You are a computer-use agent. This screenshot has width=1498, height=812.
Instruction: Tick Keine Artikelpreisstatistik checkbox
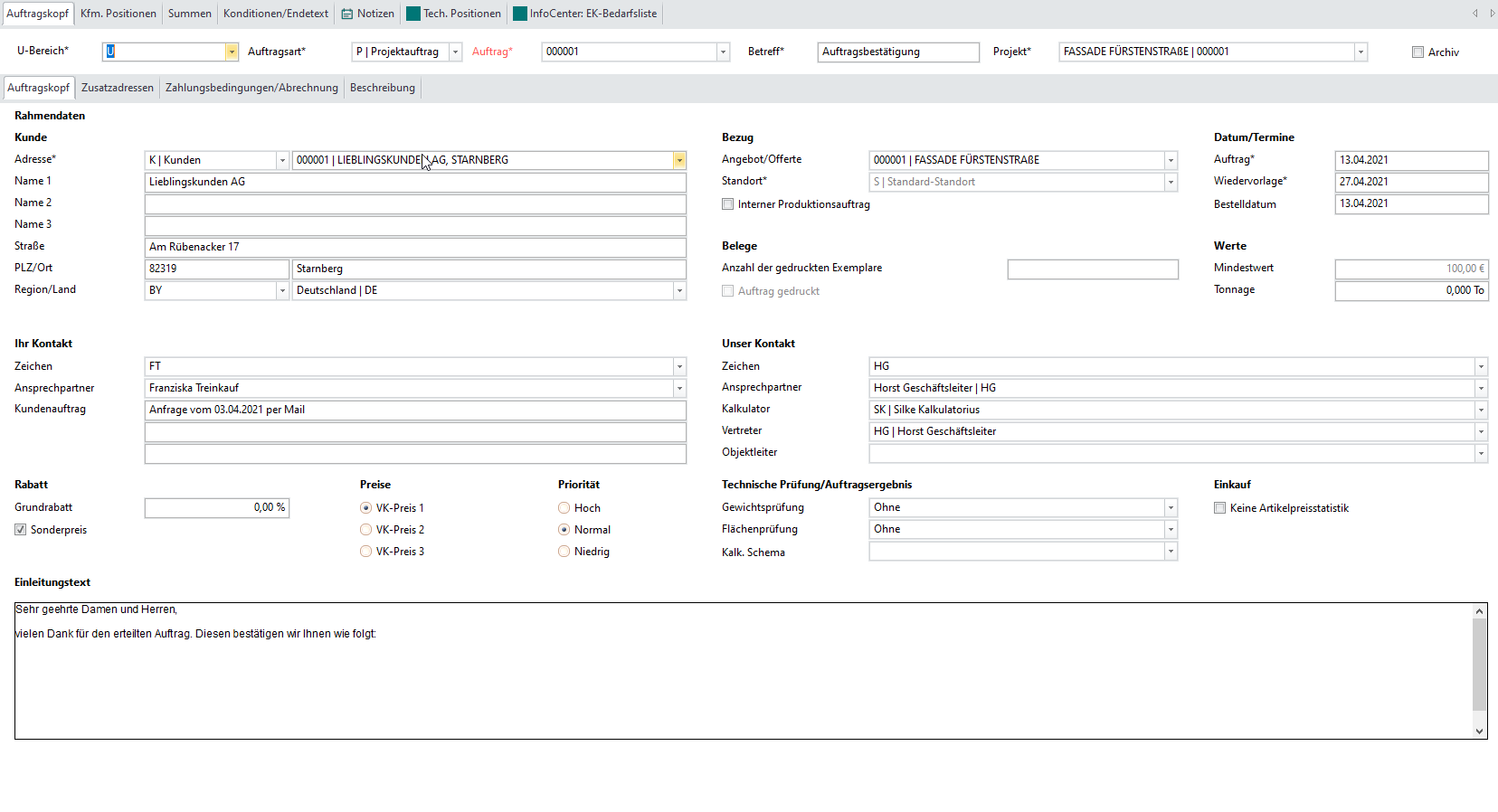1220,508
